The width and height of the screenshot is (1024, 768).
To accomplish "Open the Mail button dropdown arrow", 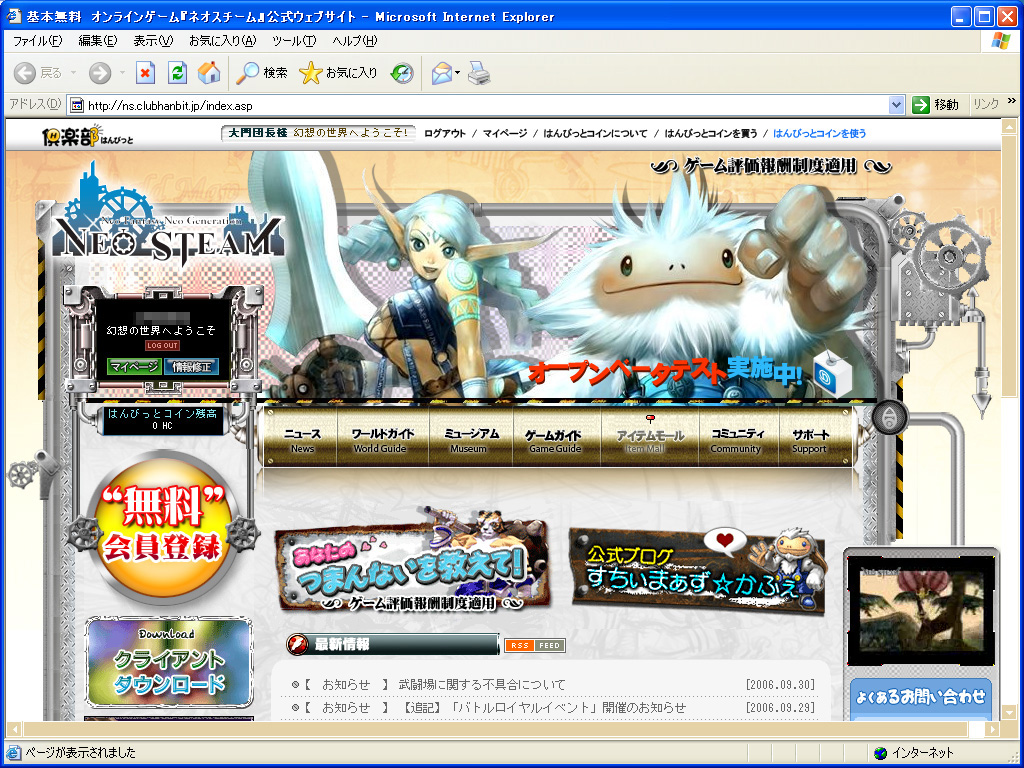I will pos(458,73).
